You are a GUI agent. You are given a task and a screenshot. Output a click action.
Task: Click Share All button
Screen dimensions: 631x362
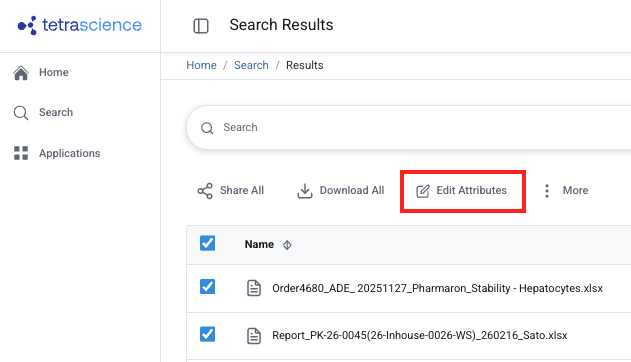point(231,191)
